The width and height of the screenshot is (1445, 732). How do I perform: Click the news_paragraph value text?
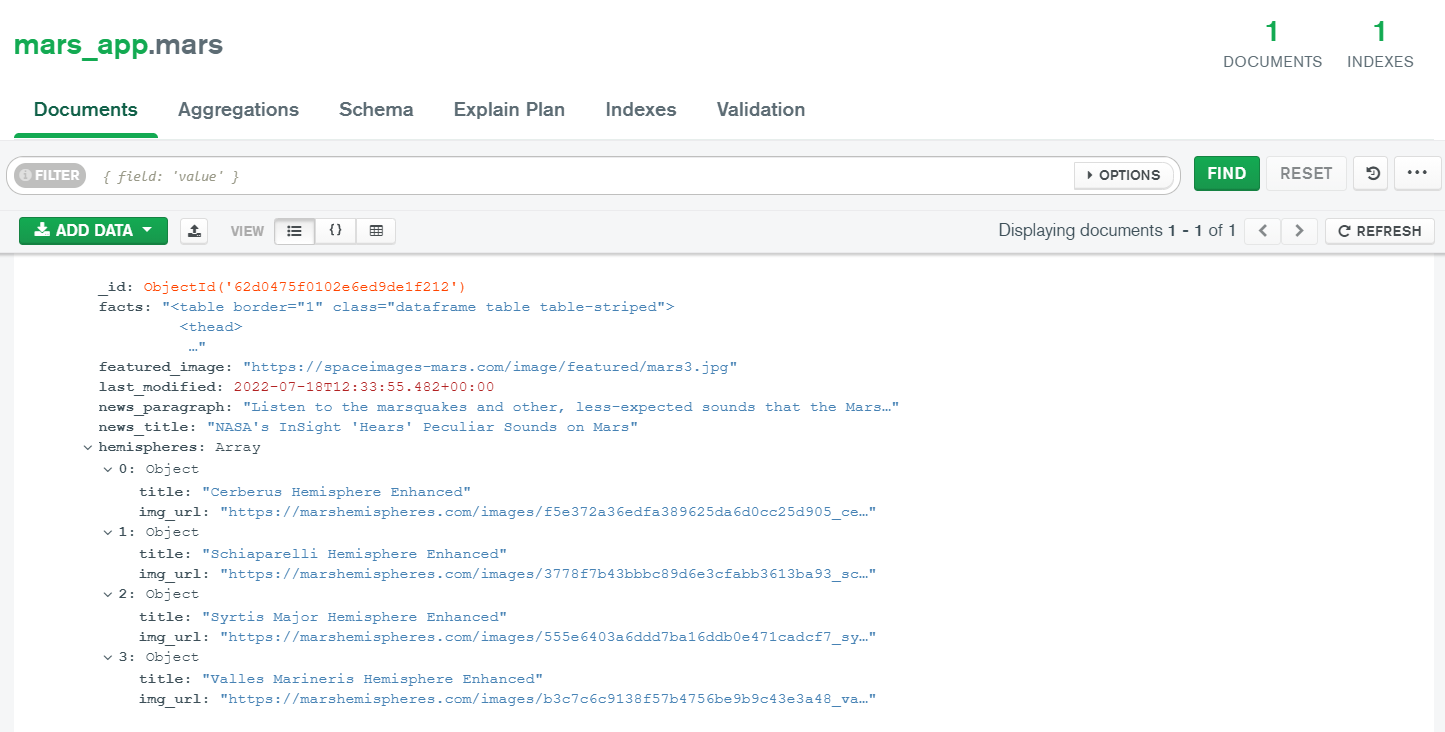click(571, 407)
